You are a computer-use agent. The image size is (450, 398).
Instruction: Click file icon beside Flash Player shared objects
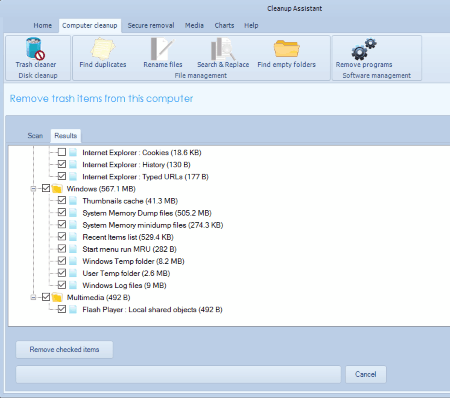point(73,309)
